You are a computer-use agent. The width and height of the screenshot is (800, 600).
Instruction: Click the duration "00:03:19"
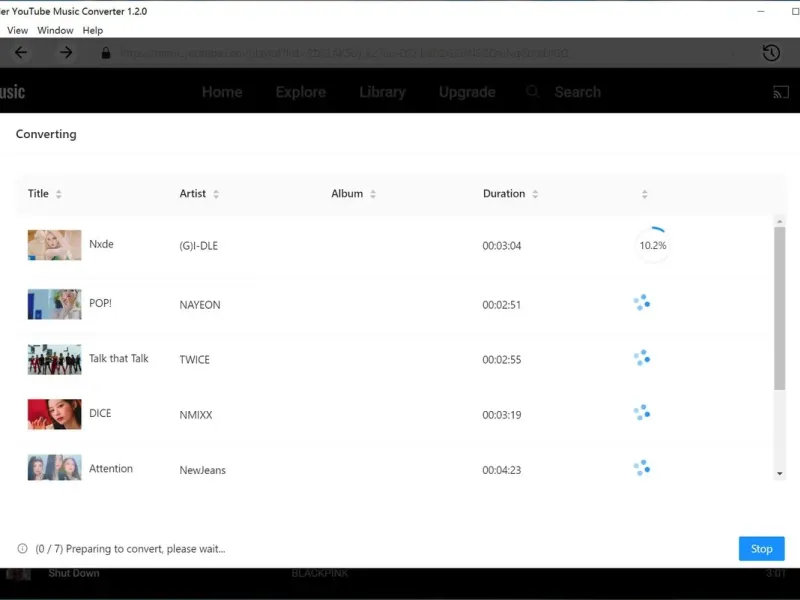click(502, 415)
